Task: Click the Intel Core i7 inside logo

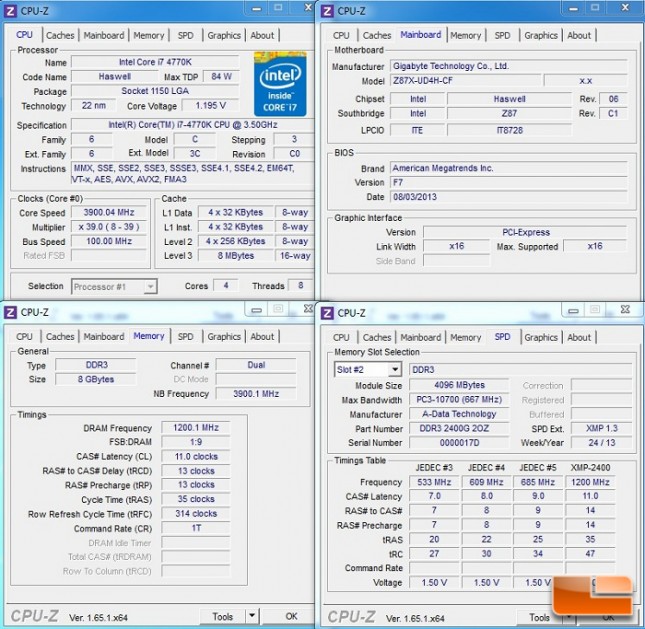Action: click(280, 84)
